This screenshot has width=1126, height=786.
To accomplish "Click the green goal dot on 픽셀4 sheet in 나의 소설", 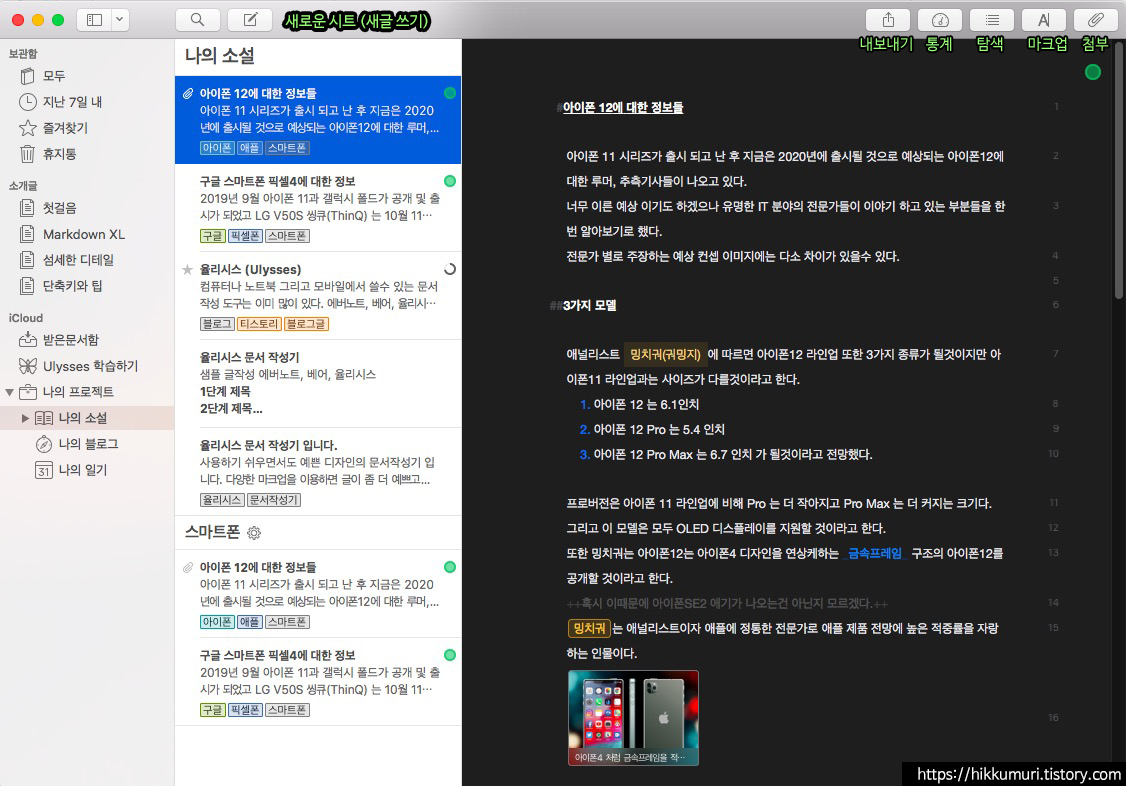I will click(450, 181).
